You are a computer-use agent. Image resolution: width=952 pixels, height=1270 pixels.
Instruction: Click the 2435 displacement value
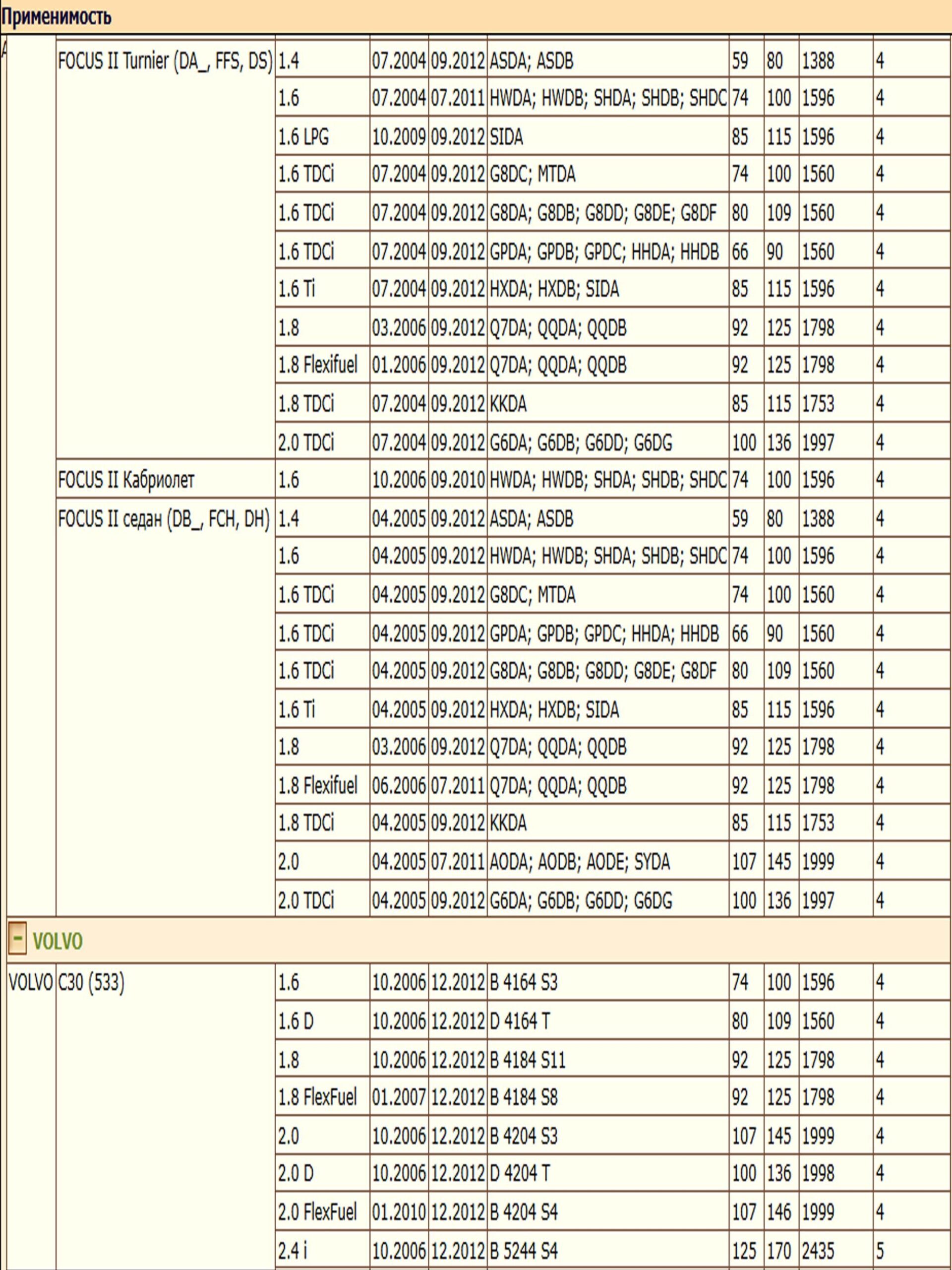pos(818,1250)
